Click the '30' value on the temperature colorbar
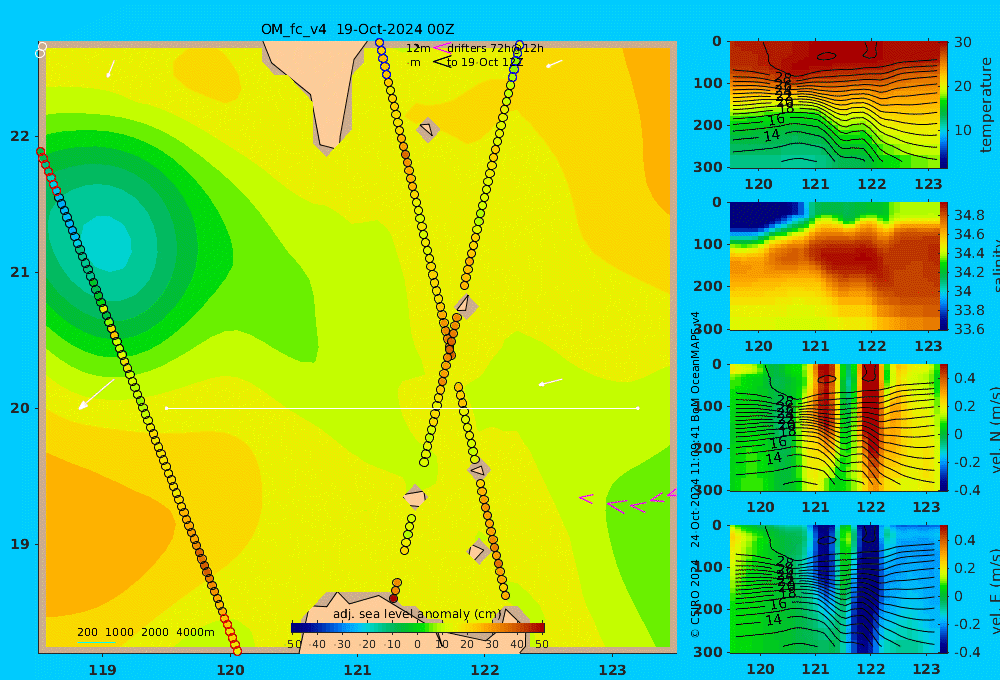Image resolution: width=1000 pixels, height=680 pixels. click(x=962, y=42)
